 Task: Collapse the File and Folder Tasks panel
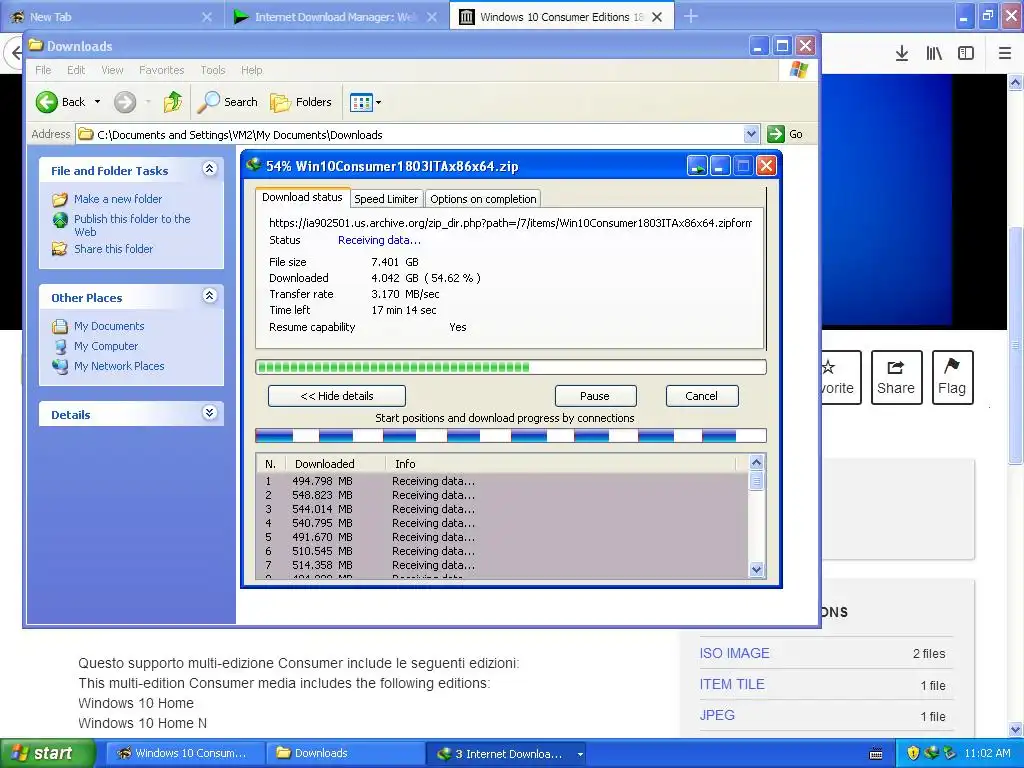210,169
